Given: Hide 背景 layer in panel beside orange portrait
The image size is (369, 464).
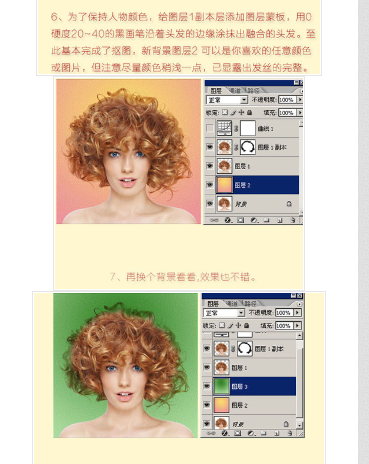Looking at the screenshot, I should coord(210,203).
